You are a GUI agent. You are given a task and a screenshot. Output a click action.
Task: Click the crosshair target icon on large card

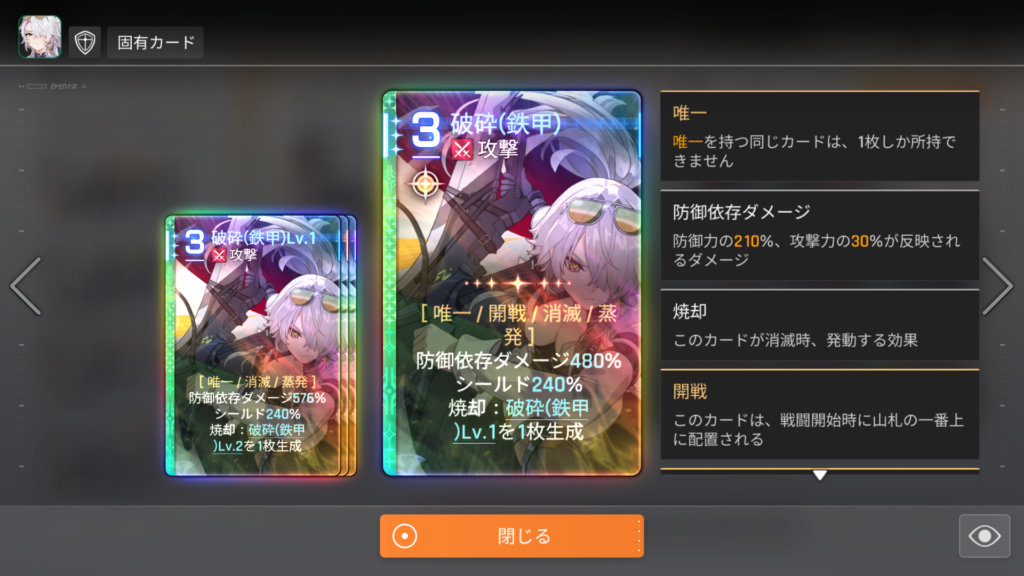[425, 184]
